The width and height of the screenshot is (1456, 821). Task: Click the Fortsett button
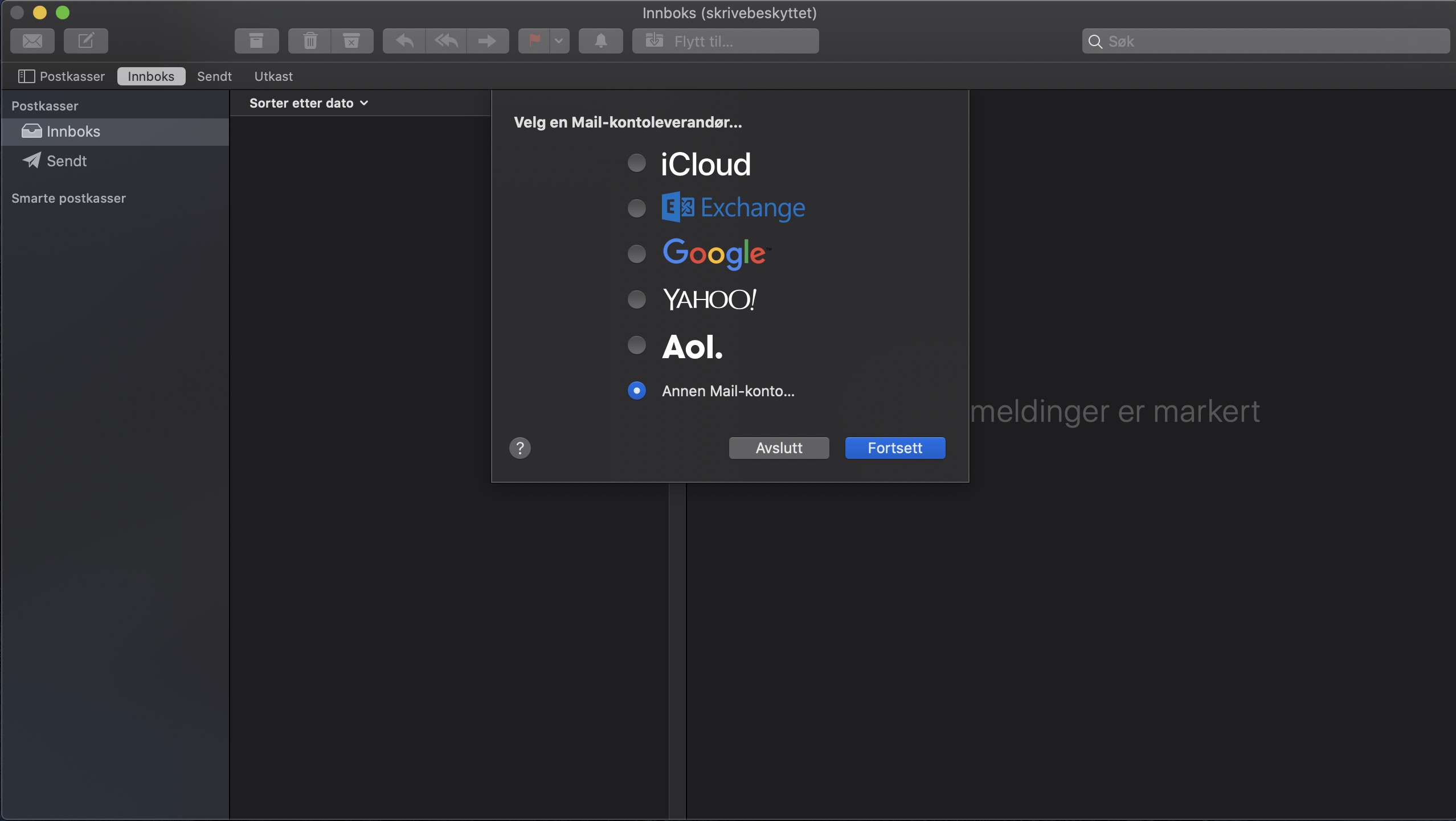pyautogui.click(x=895, y=448)
